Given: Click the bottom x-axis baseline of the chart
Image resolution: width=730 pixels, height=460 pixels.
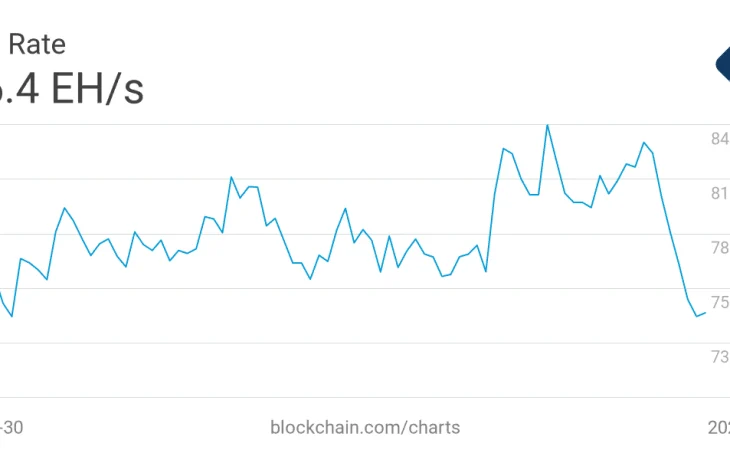Looking at the screenshot, I should [x=354, y=398].
